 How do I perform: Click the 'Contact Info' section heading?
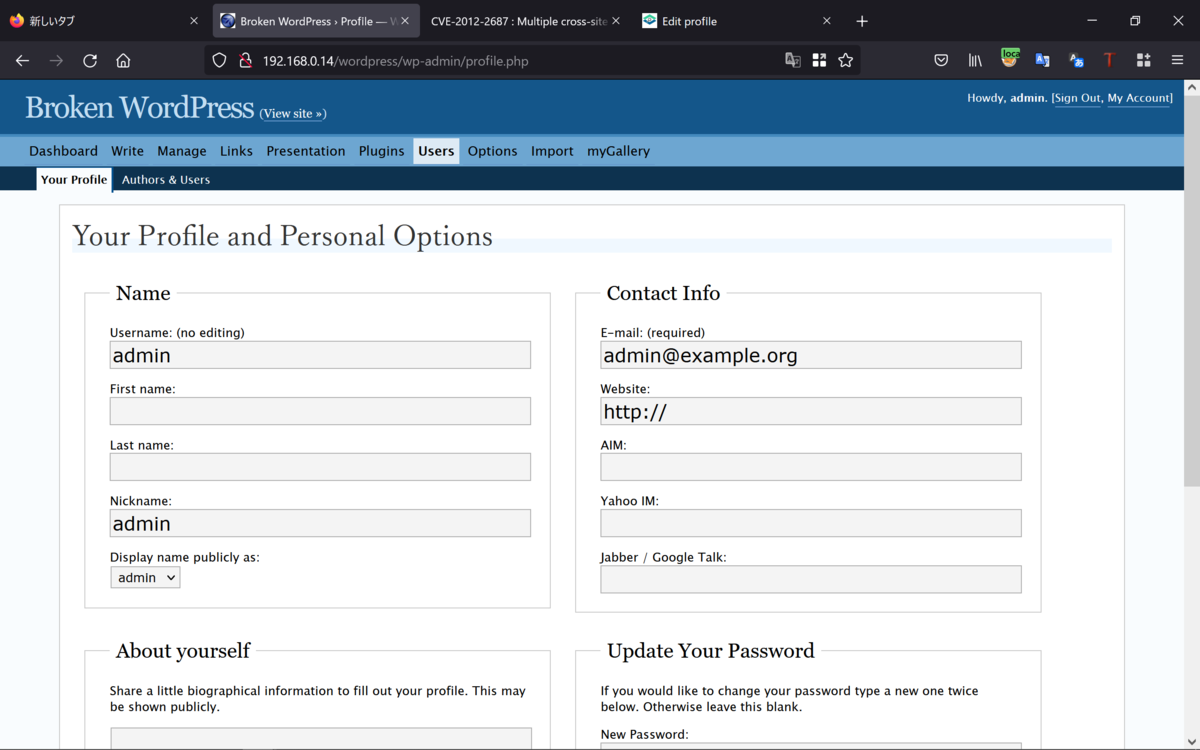click(x=663, y=293)
